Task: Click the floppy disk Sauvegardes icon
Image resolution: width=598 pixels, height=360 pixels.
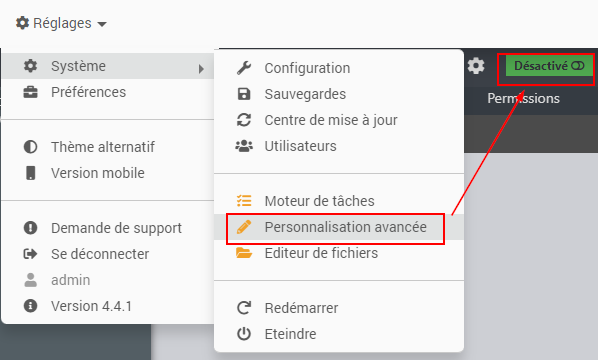Action: (244, 94)
